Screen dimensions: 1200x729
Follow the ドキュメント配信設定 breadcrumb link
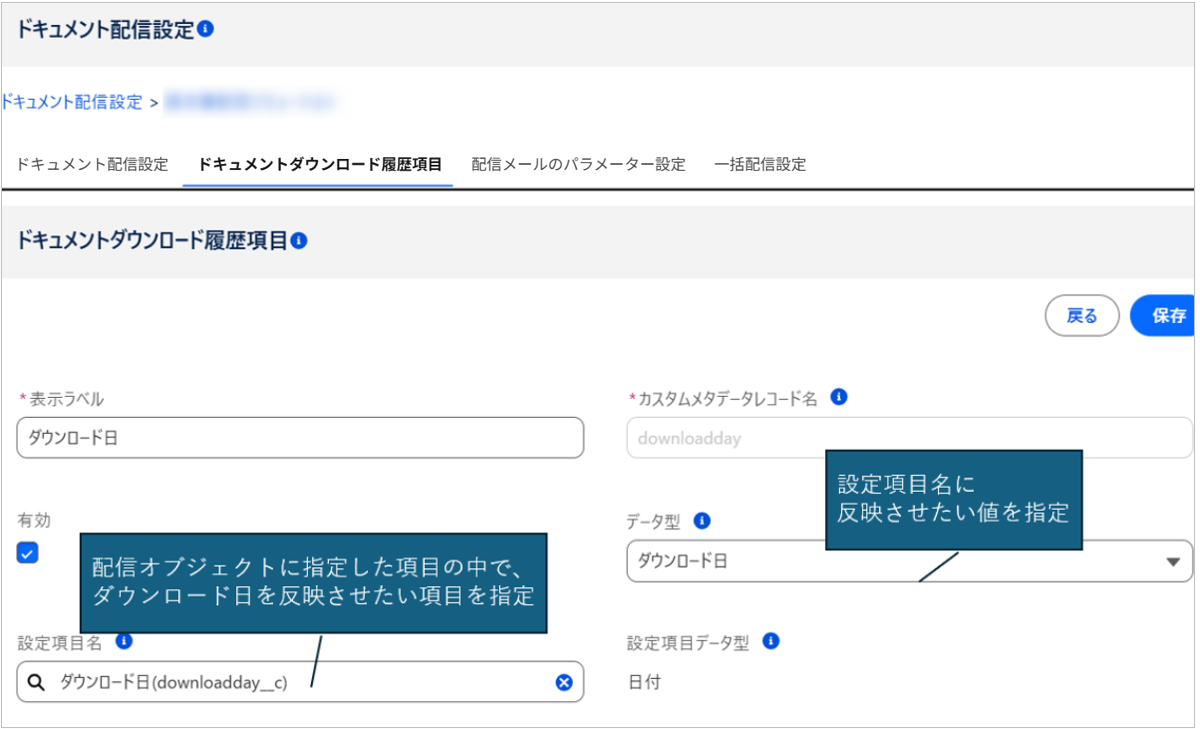pyautogui.click(x=72, y=102)
